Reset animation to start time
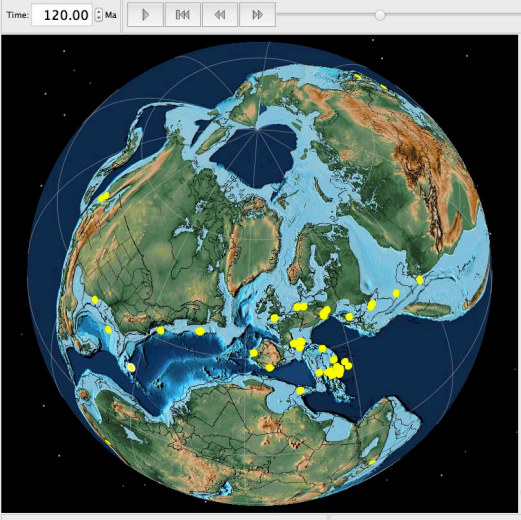This screenshot has height=520, width=521. click(x=183, y=15)
